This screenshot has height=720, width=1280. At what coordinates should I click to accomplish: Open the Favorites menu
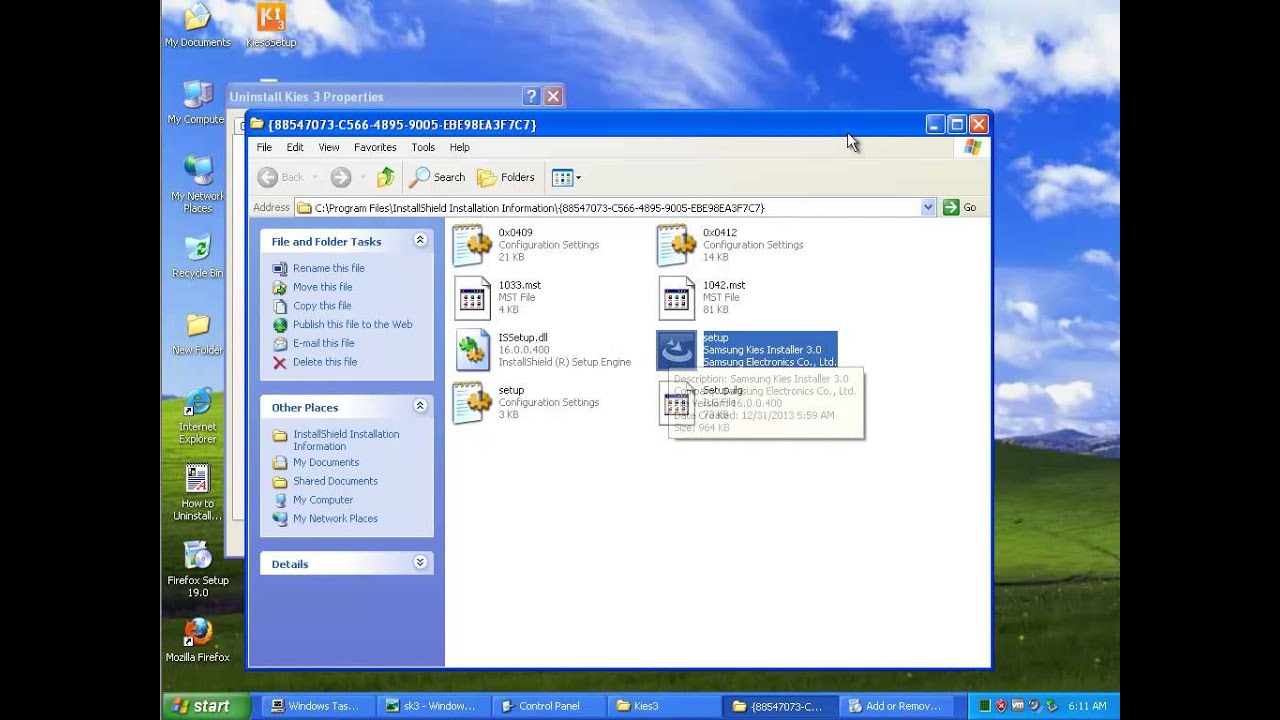click(x=375, y=147)
